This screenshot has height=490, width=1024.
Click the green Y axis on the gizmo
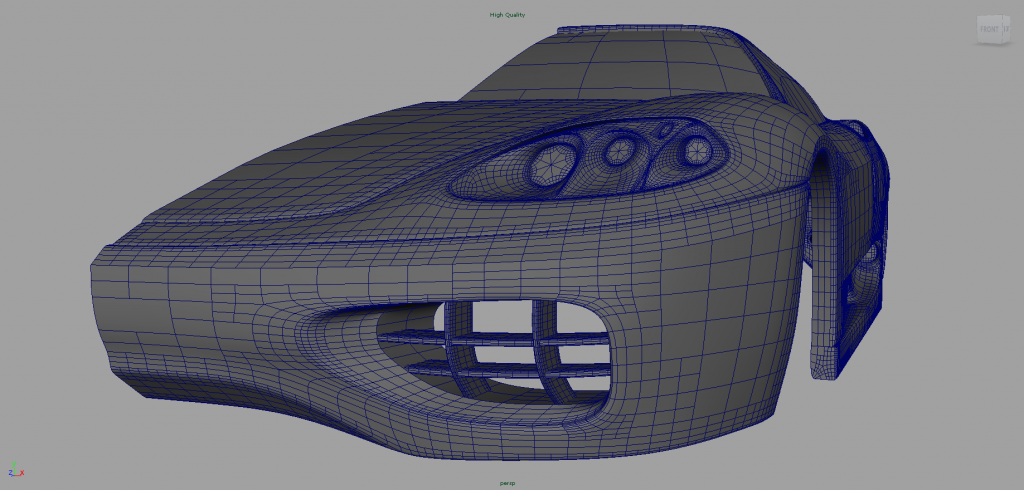tap(16, 468)
